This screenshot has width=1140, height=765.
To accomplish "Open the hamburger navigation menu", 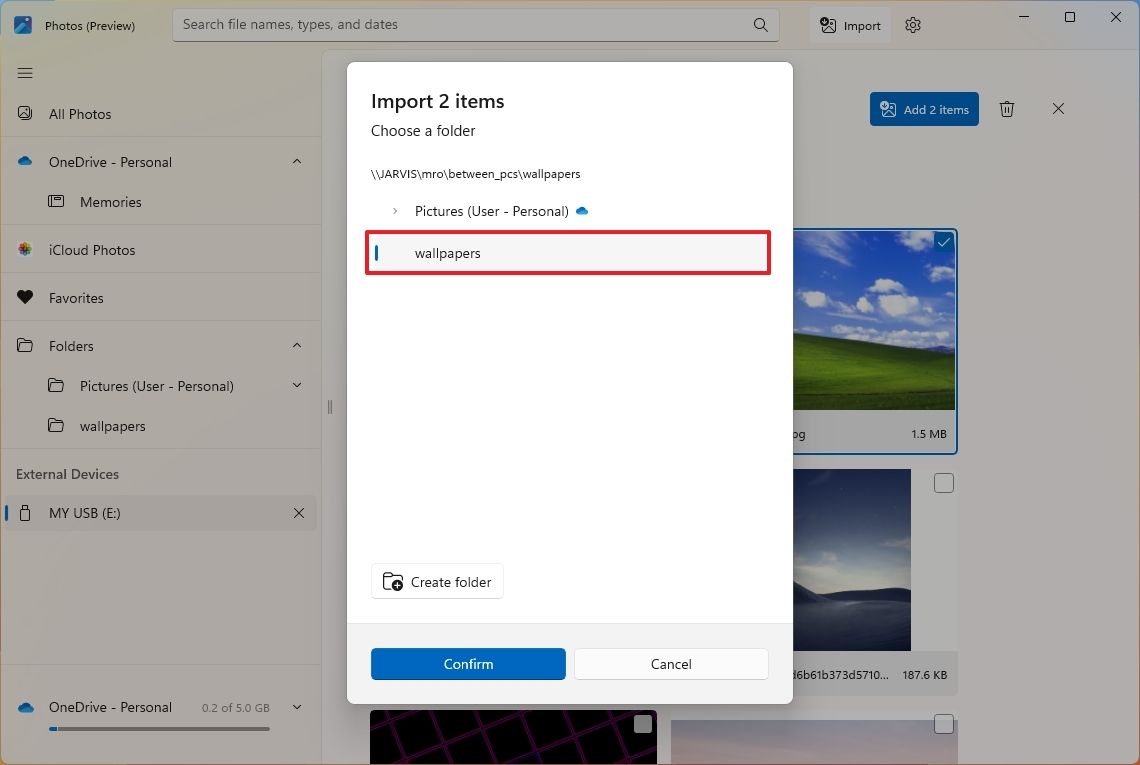I will 24,73.
